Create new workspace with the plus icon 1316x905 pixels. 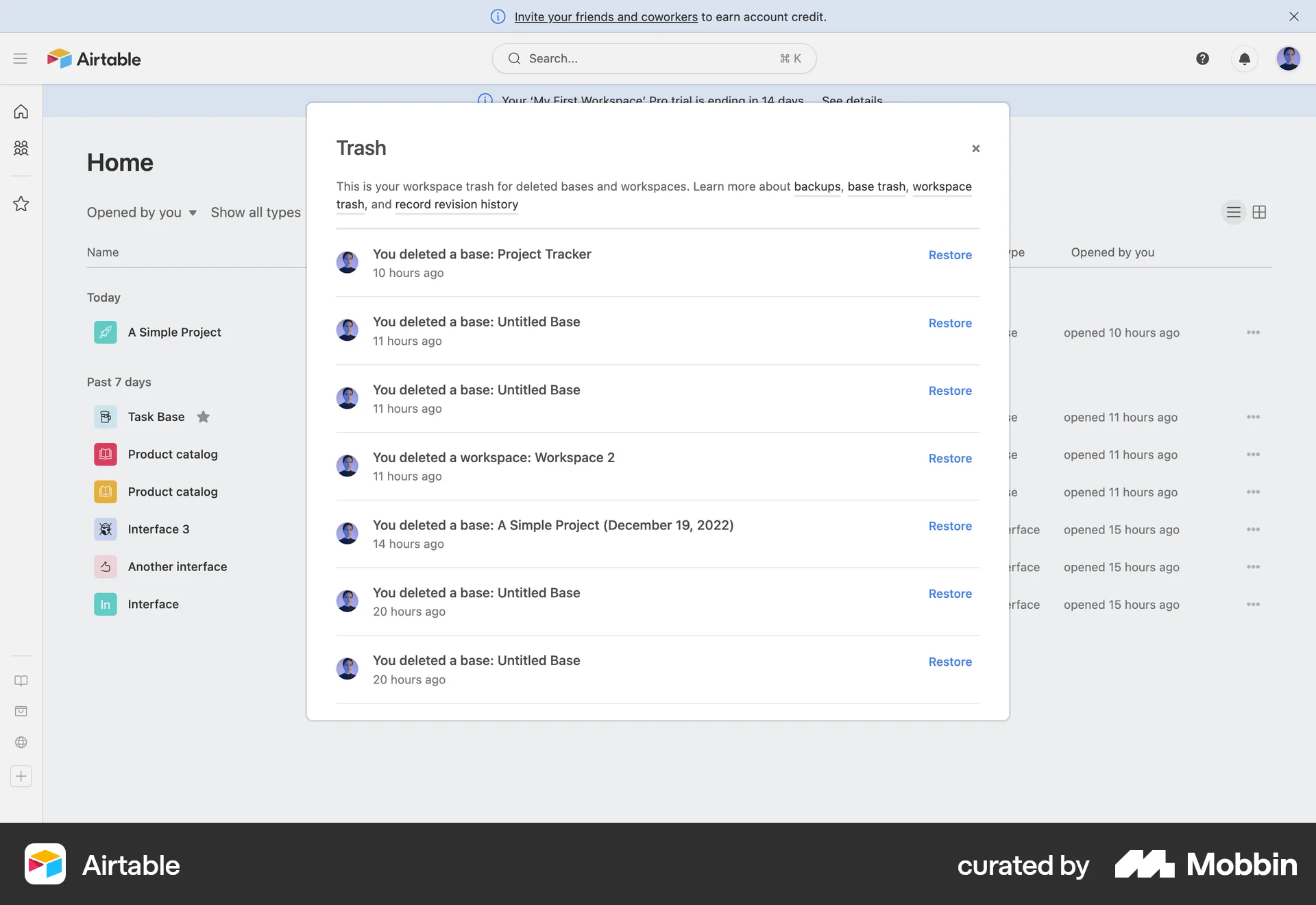click(x=21, y=776)
